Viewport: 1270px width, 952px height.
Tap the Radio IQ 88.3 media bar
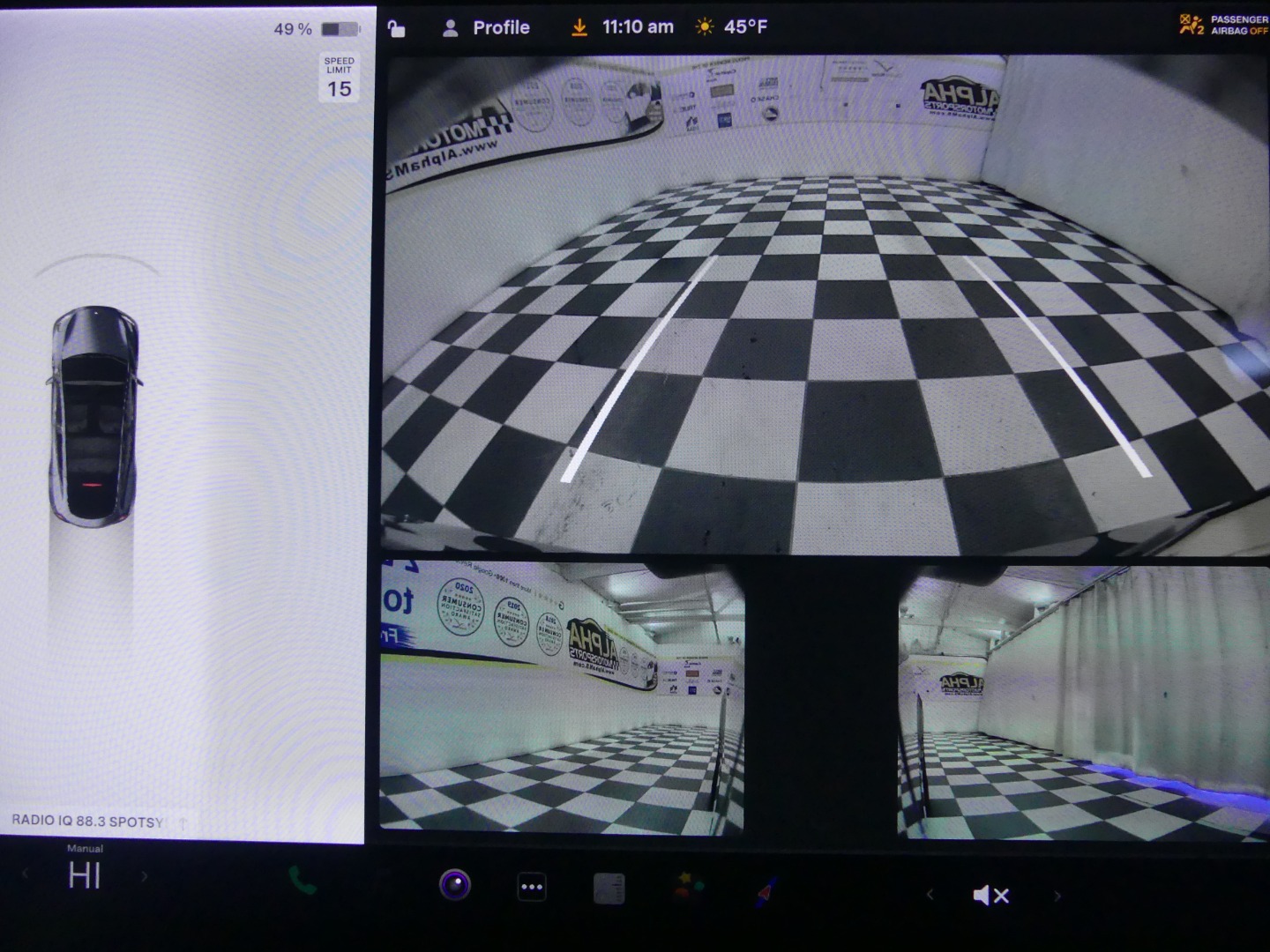click(x=88, y=821)
